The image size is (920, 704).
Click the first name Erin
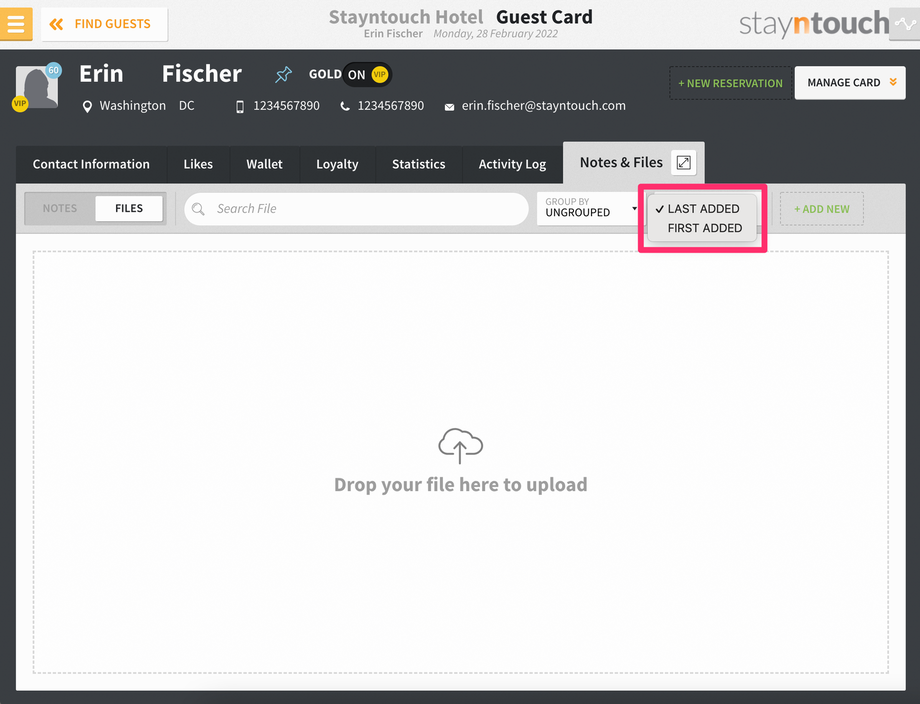(x=101, y=74)
